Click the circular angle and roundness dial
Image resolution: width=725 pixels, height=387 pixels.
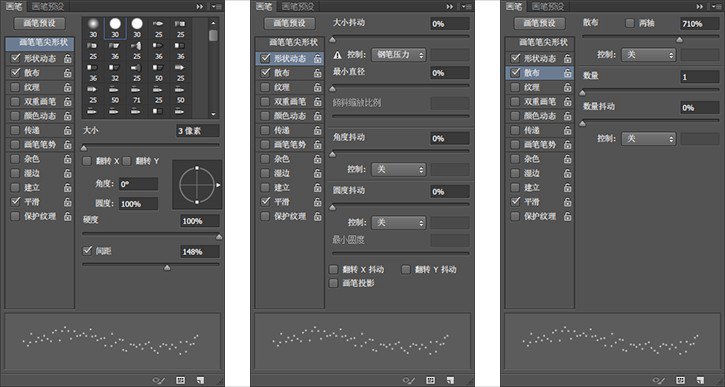[x=197, y=185]
